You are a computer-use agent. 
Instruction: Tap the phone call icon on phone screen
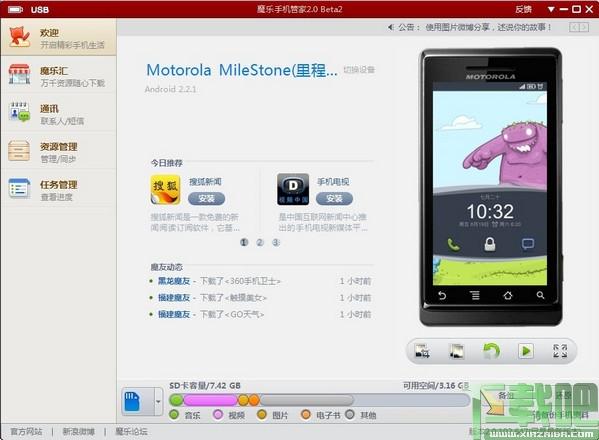tap(453, 244)
